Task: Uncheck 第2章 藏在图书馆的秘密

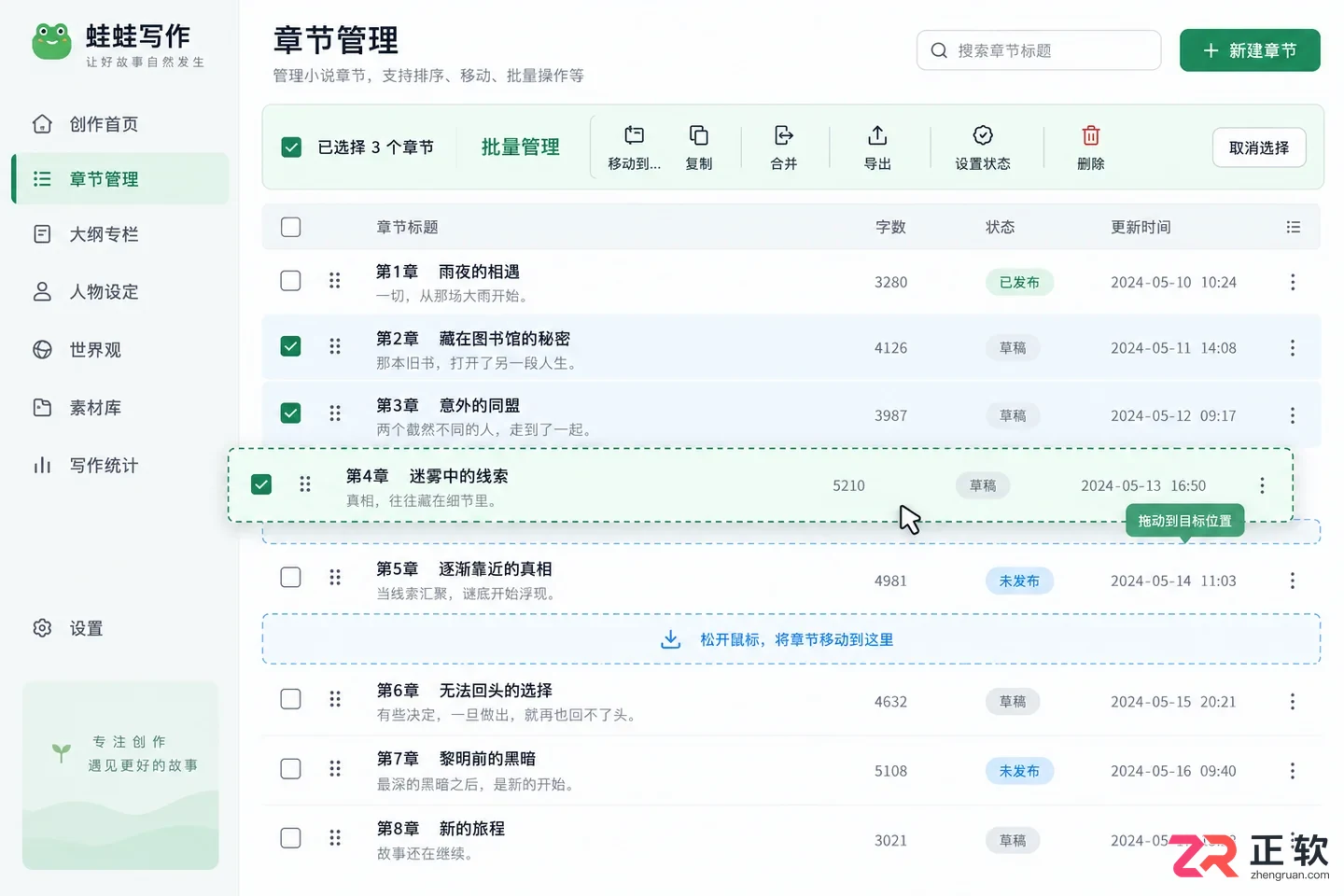Action: click(x=291, y=347)
